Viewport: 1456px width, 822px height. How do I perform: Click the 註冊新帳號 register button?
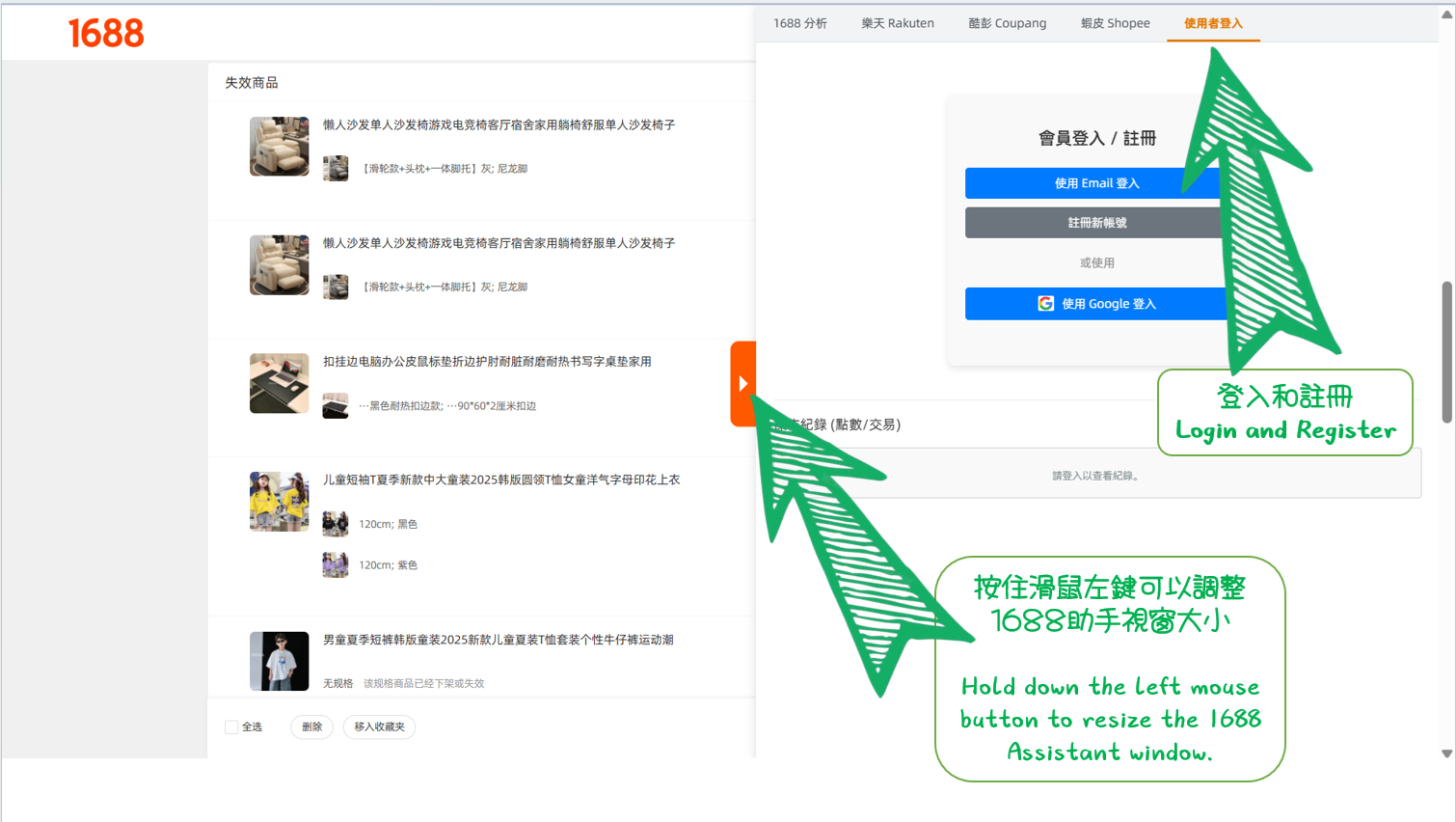coord(1095,223)
